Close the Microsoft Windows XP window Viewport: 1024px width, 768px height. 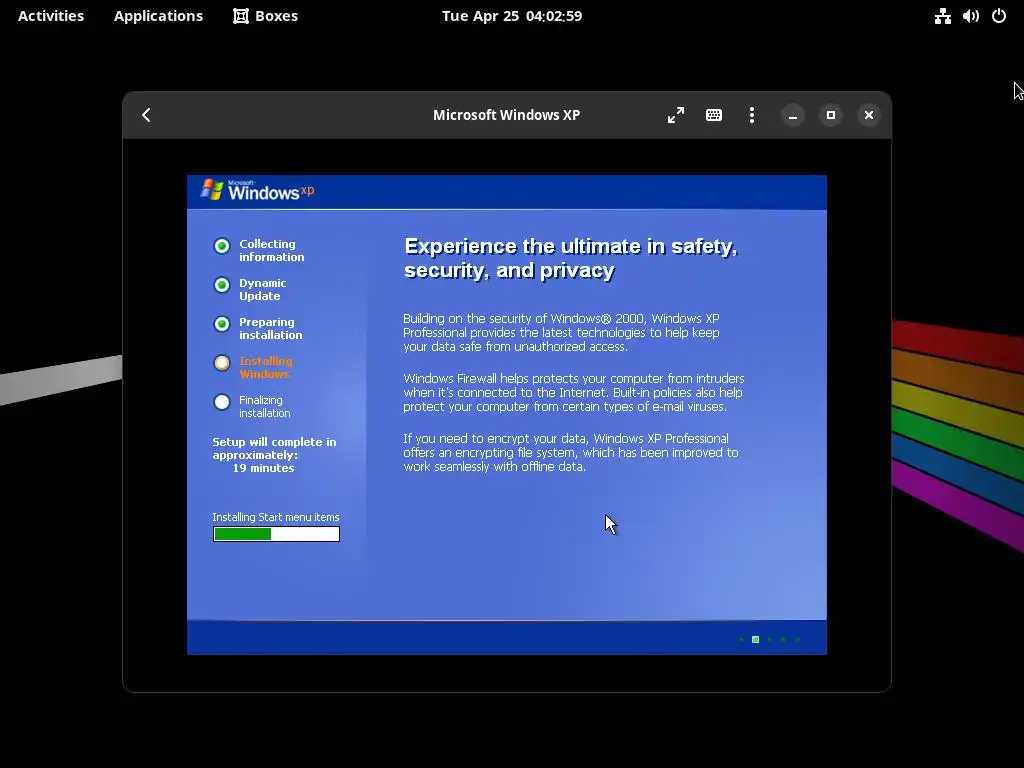pyautogui.click(x=869, y=116)
